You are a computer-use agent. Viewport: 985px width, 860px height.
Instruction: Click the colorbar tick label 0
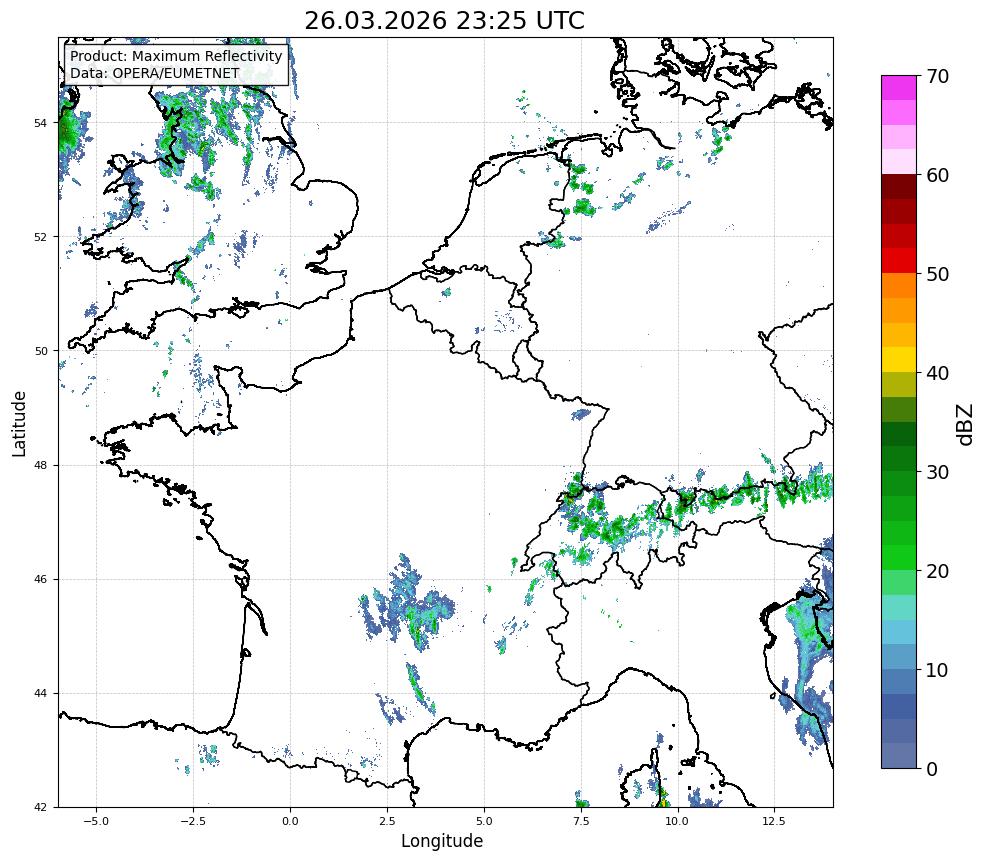[x=932, y=769]
